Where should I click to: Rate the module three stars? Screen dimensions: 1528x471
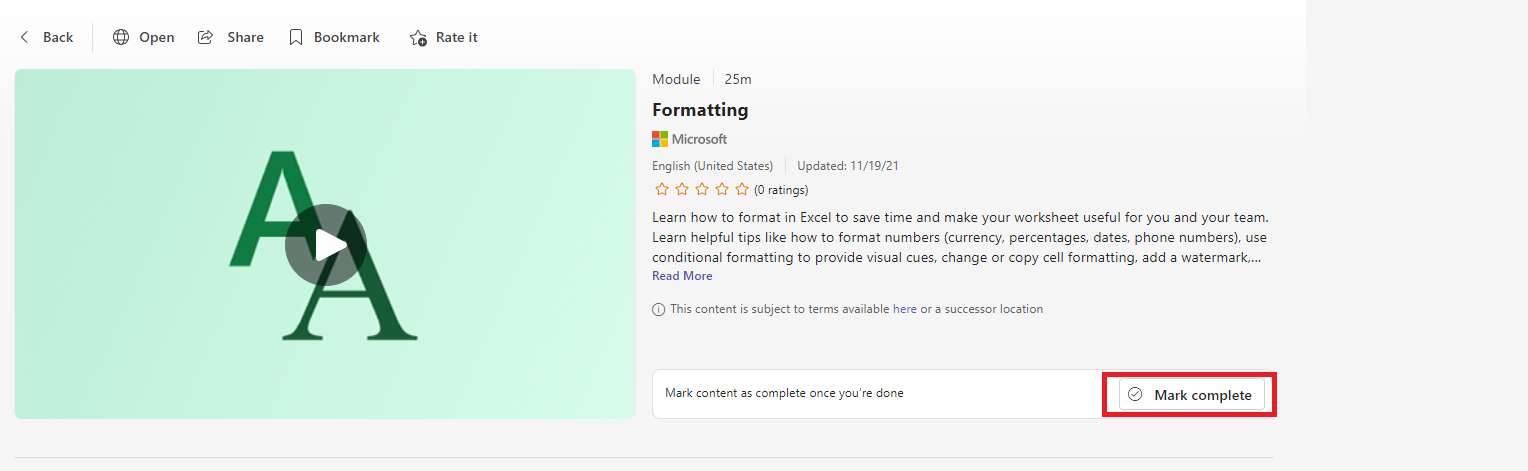click(x=702, y=189)
